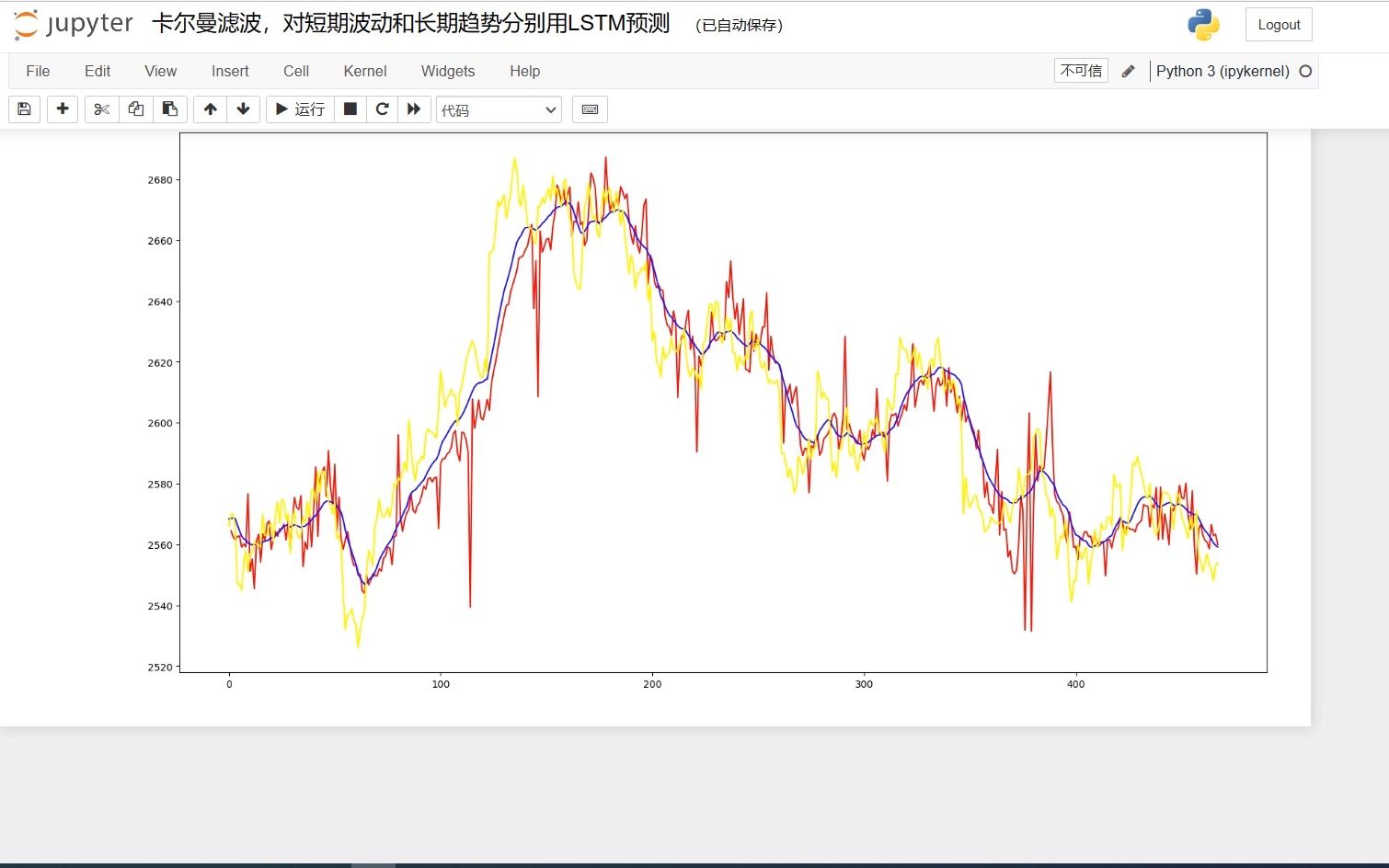
Task: Open the Kernel menu
Action: click(365, 71)
